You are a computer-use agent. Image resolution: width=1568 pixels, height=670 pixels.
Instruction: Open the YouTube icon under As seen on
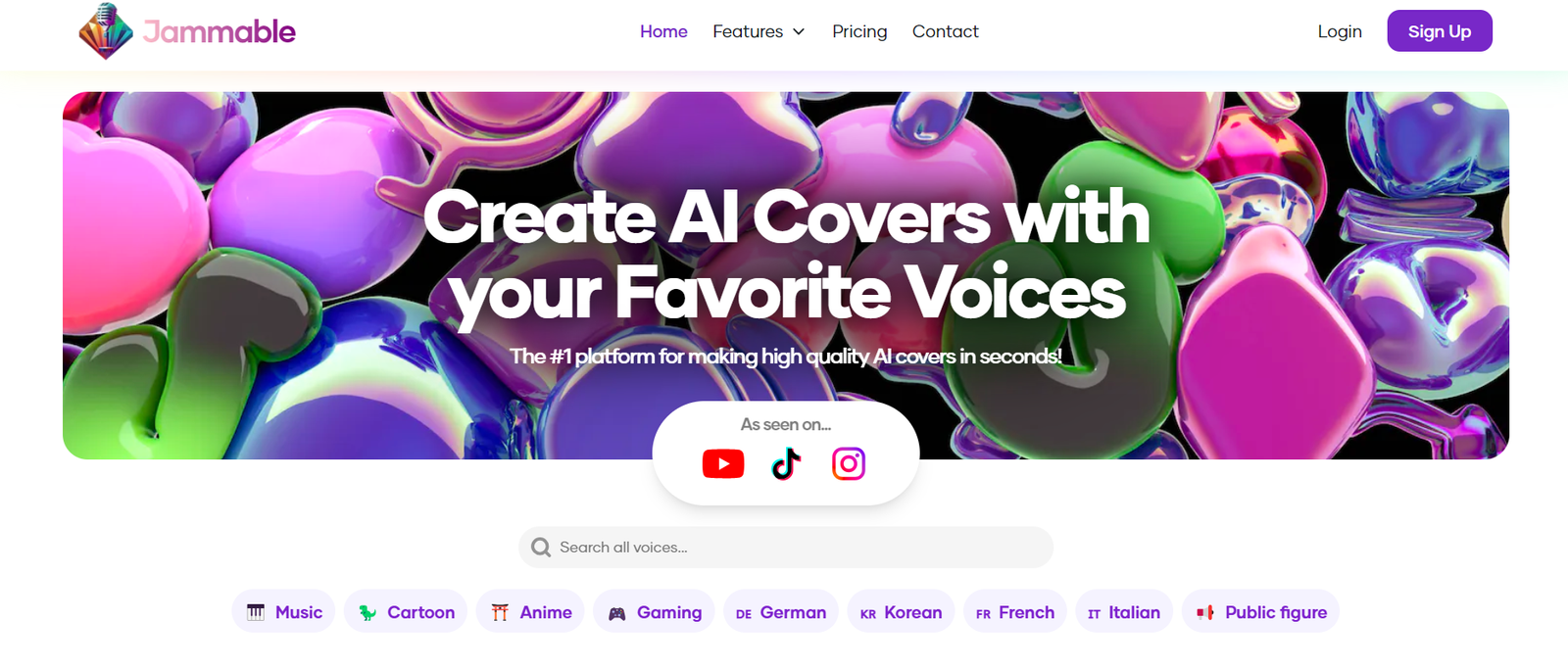pos(723,463)
